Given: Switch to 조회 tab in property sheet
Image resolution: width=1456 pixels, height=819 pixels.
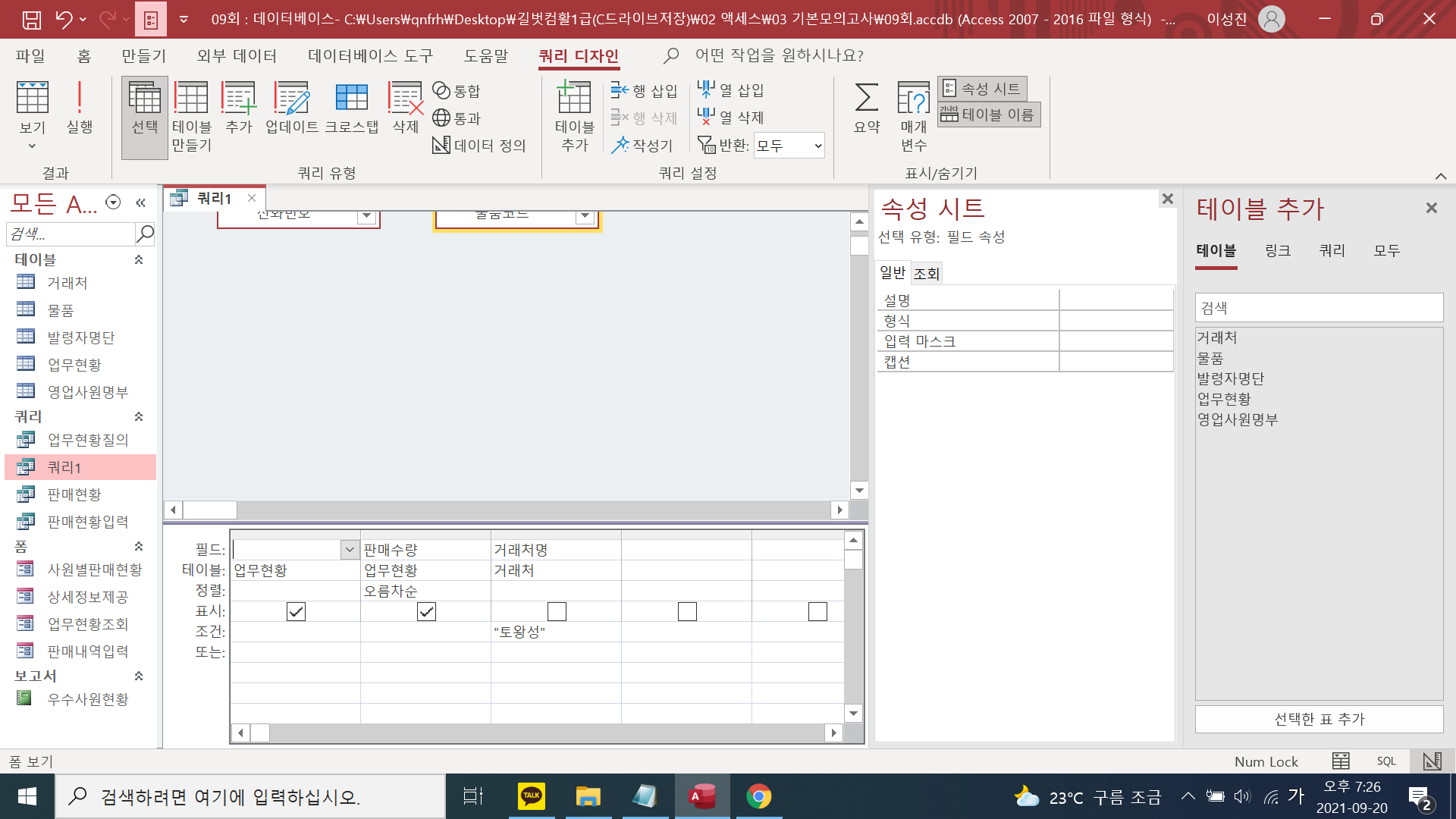Looking at the screenshot, I should pyautogui.click(x=926, y=273).
